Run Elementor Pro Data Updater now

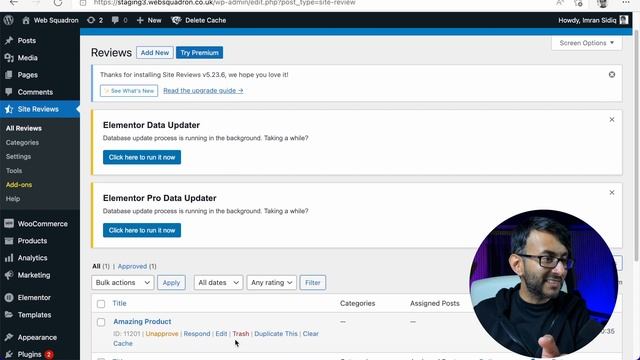tap(142, 230)
